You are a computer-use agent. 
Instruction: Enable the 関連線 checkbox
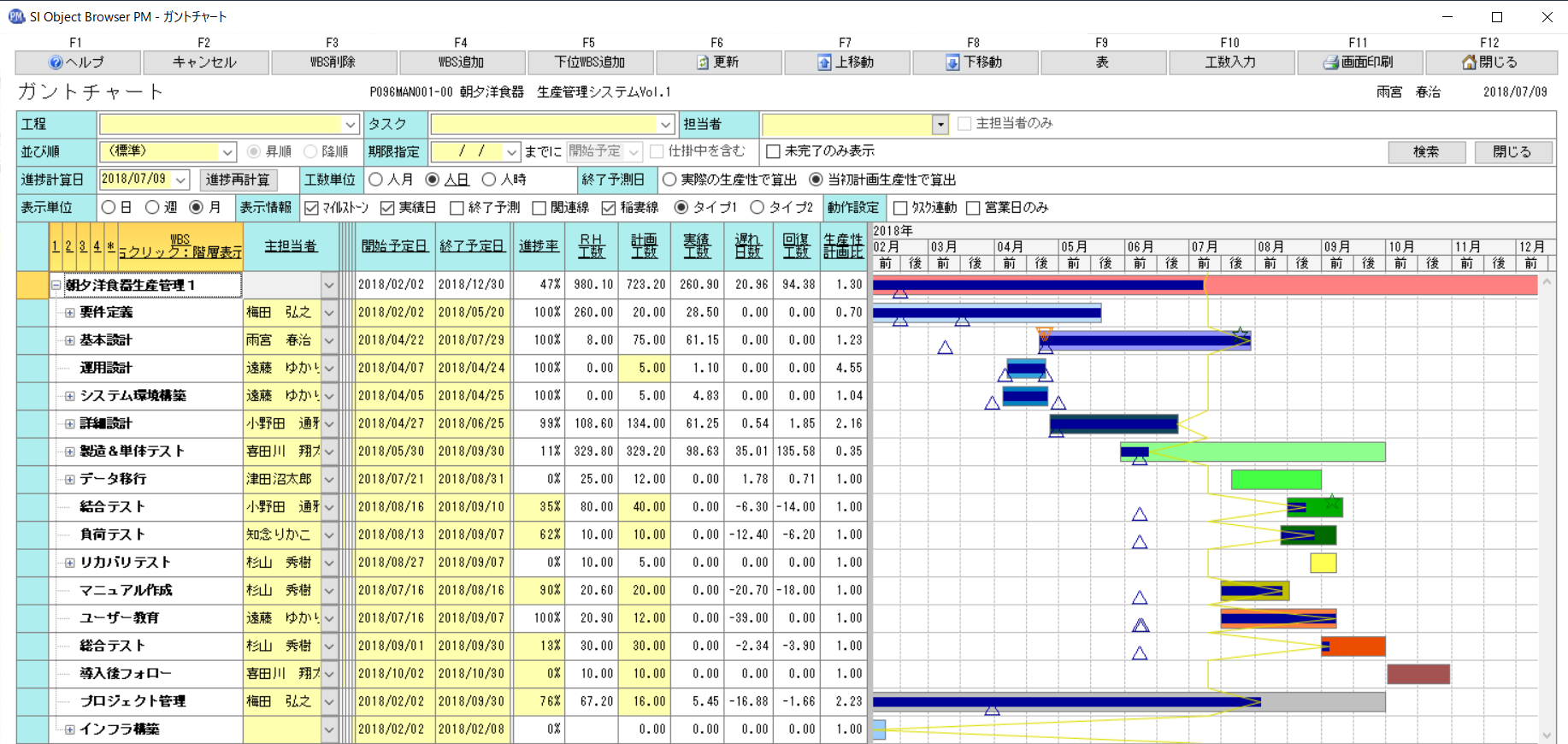tap(539, 208)
